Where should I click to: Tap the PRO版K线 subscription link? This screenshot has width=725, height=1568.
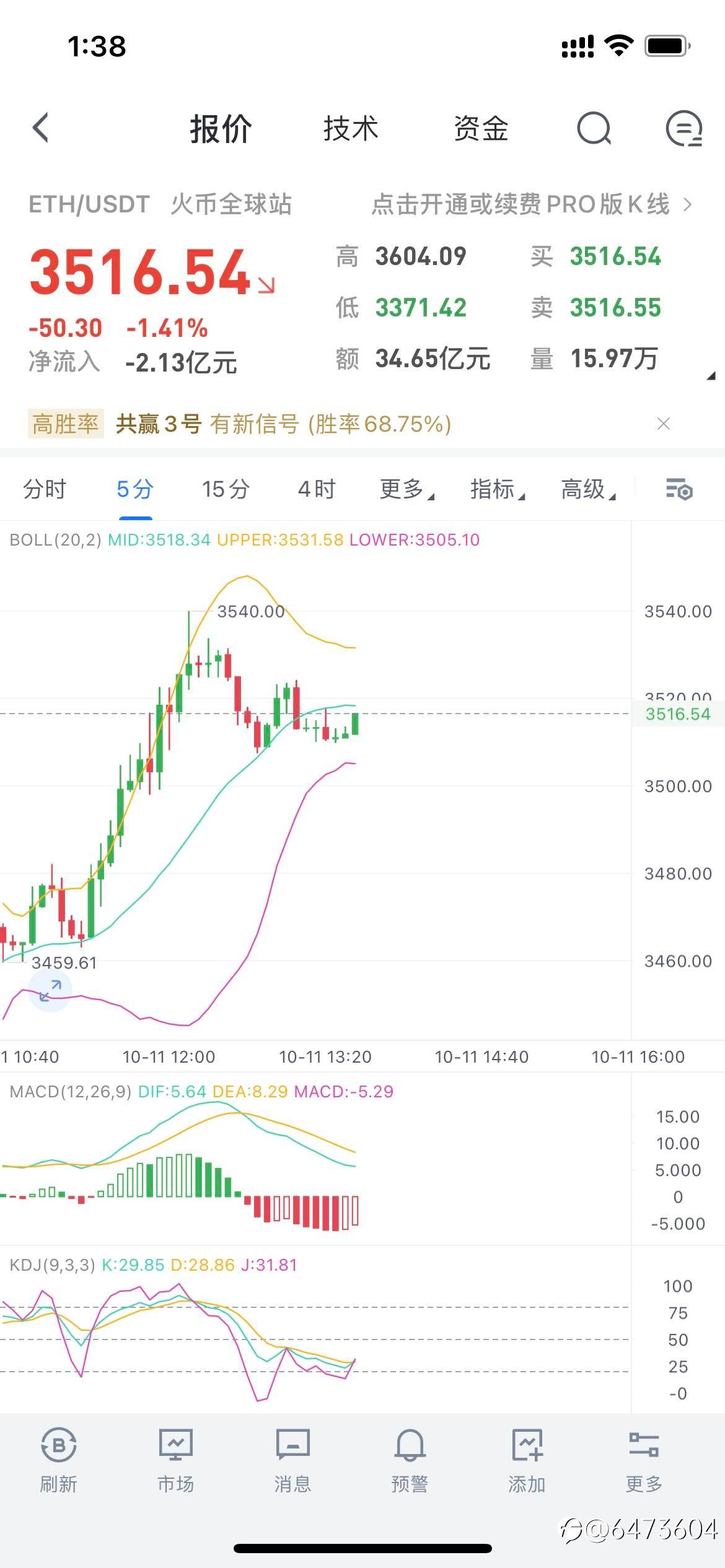531,204
